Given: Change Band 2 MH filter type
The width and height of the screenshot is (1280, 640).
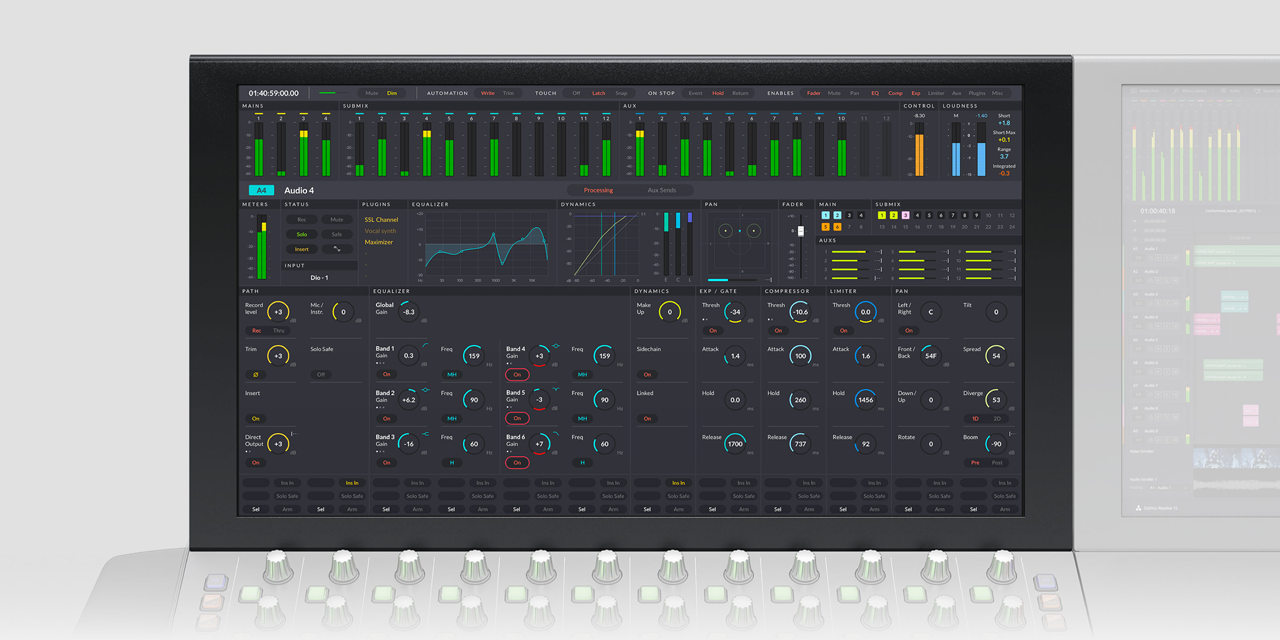Looking at the screenshot, I should click(452, 419).
